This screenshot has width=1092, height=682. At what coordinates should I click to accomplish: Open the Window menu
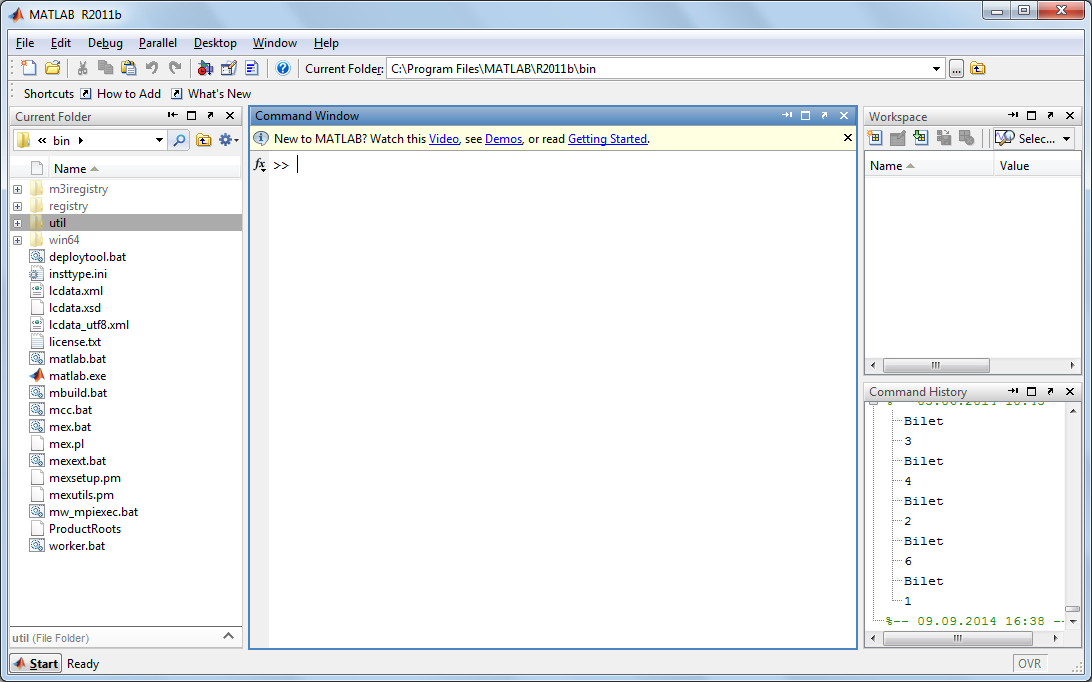(x=274, y=42)
